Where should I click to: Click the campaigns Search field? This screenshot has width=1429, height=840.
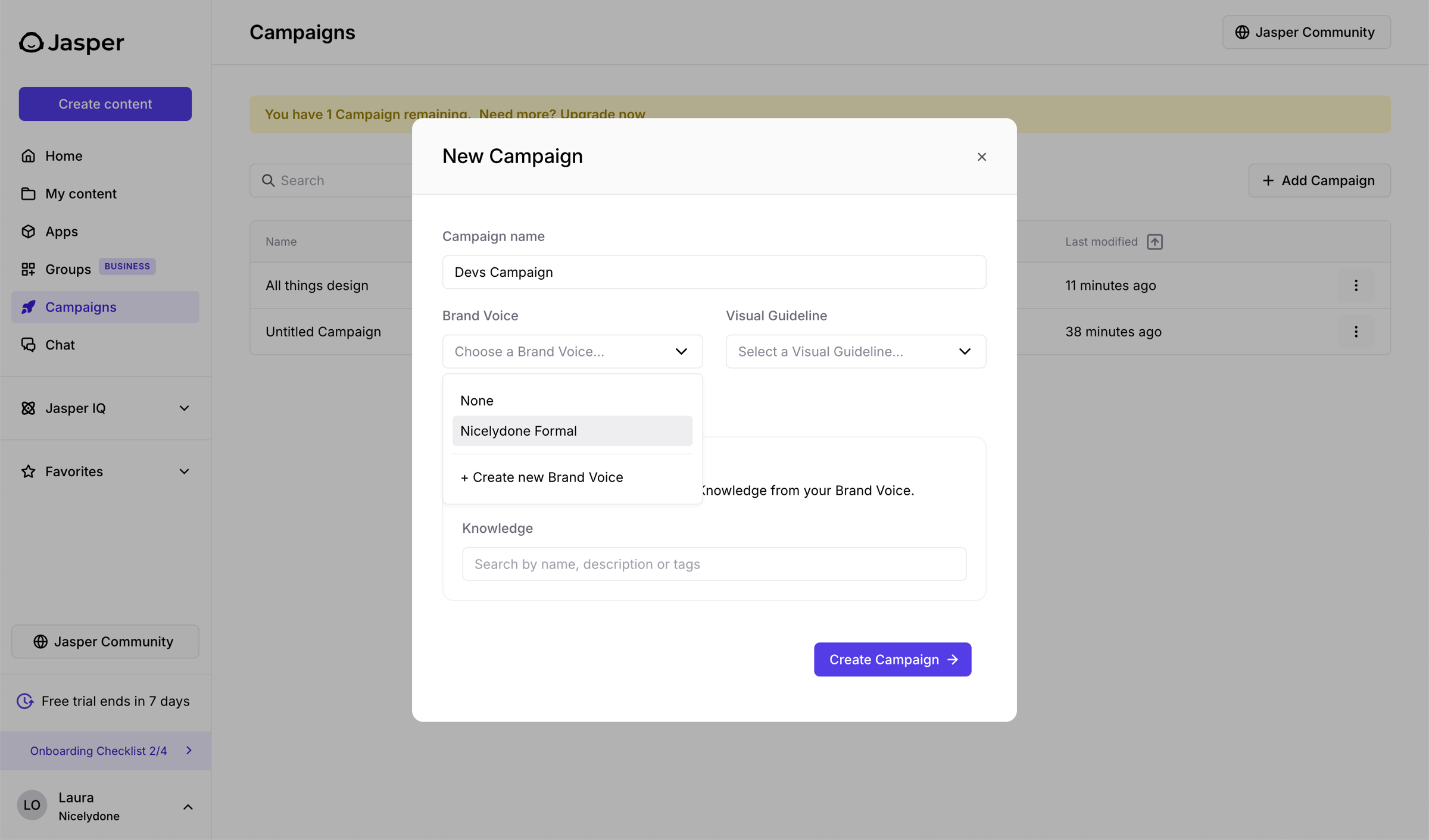point(331,180)
